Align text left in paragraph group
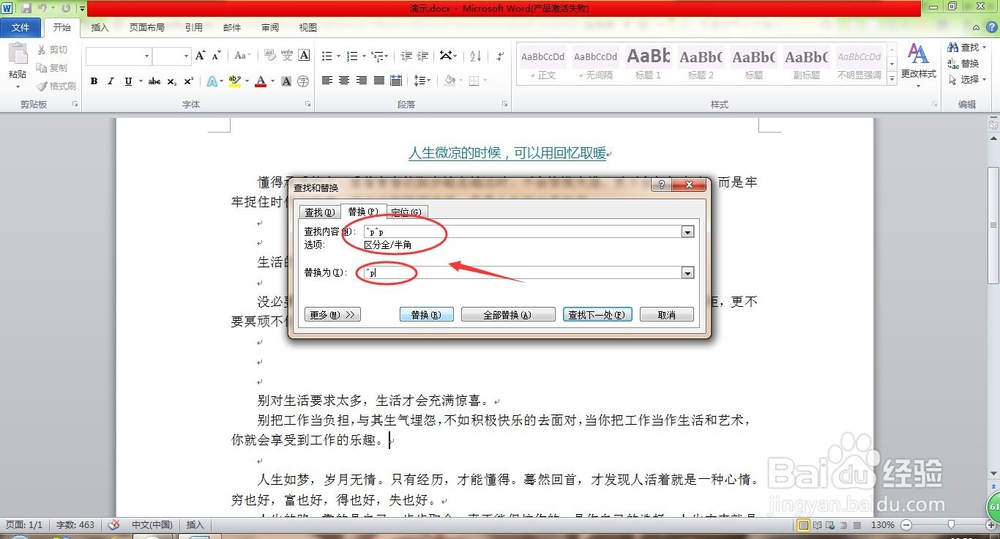This screenshot has width=1000, height=539. 327,80
